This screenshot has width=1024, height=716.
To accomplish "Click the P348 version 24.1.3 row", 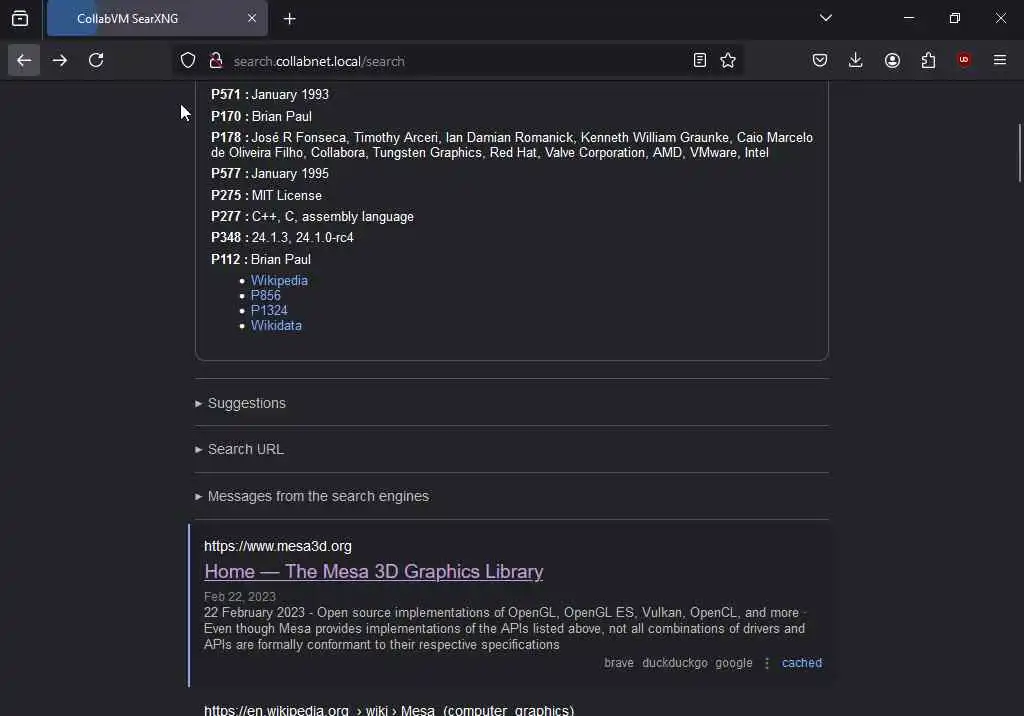I will coord(282,238).
